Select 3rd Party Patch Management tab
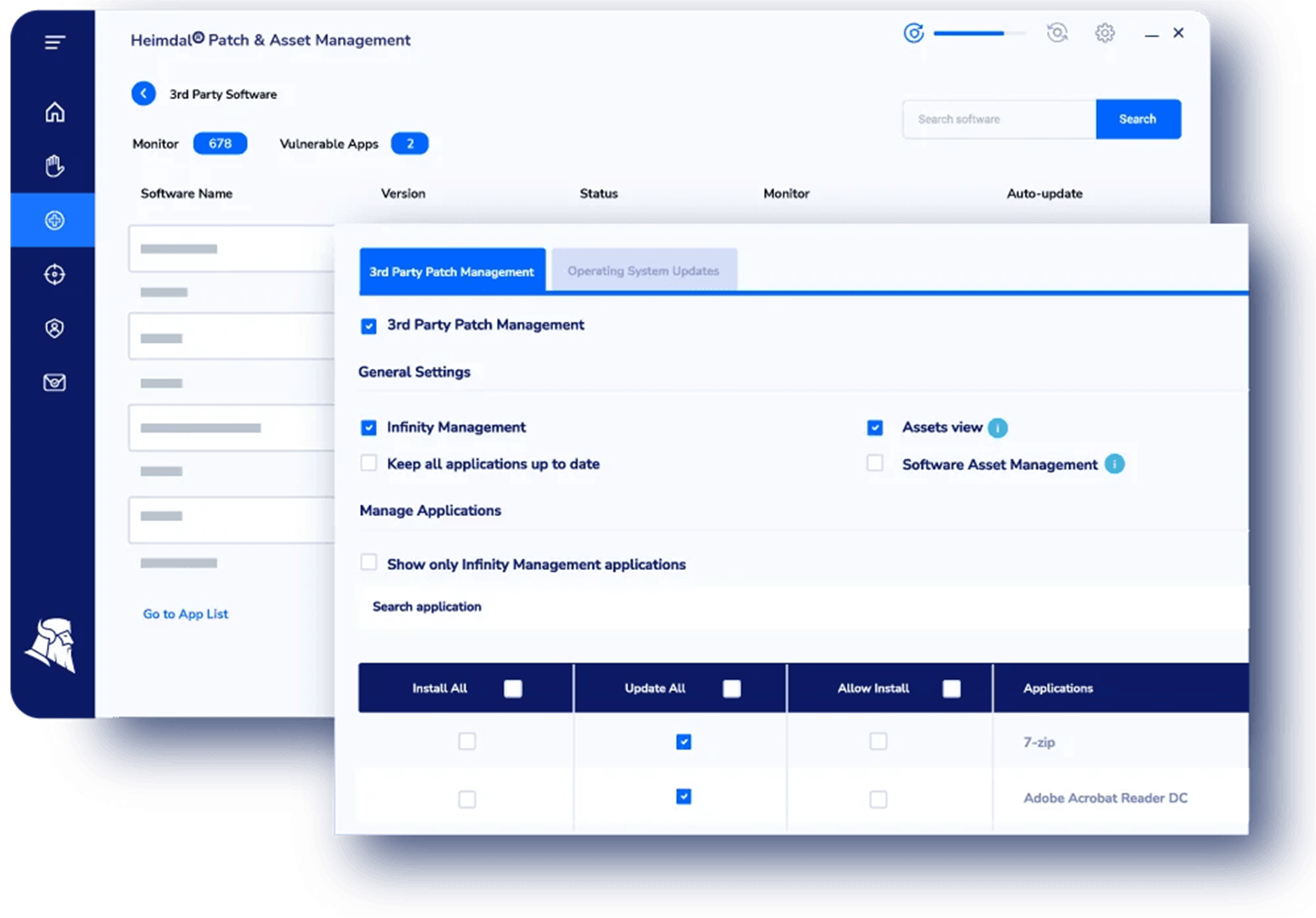 [x=451, y=271]
